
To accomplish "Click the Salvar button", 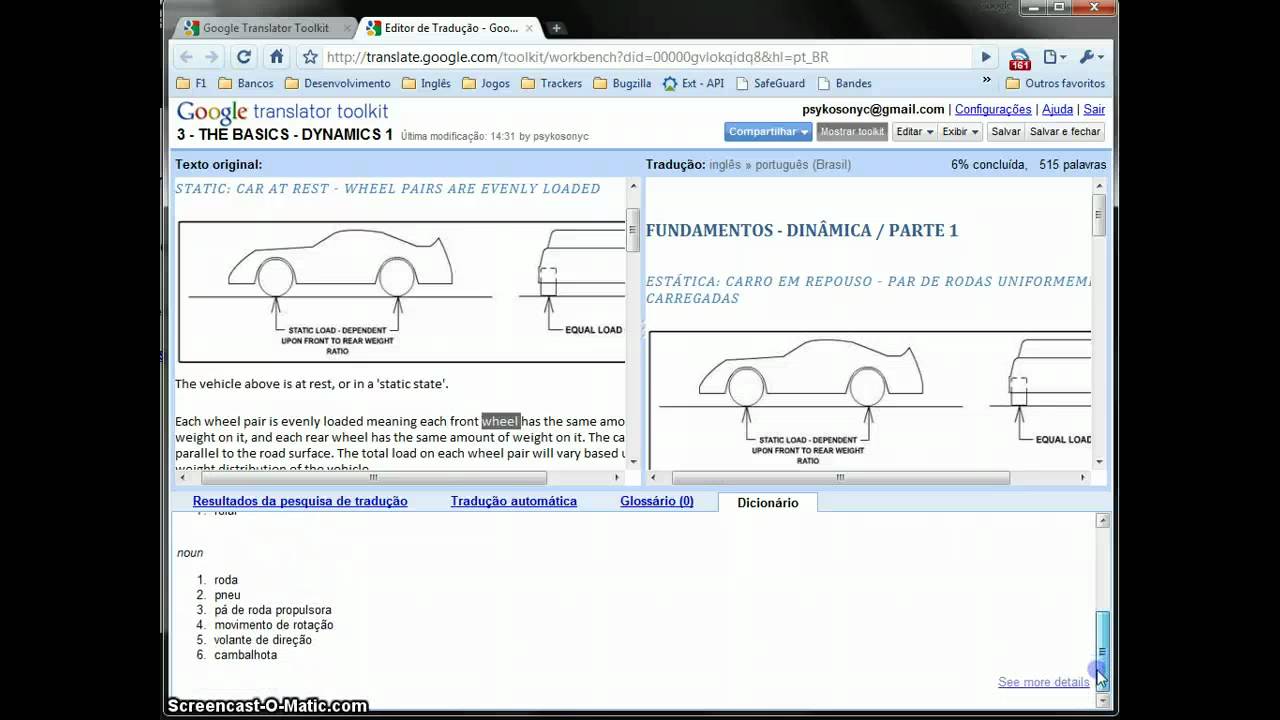I will click(x=1005, y=132).
